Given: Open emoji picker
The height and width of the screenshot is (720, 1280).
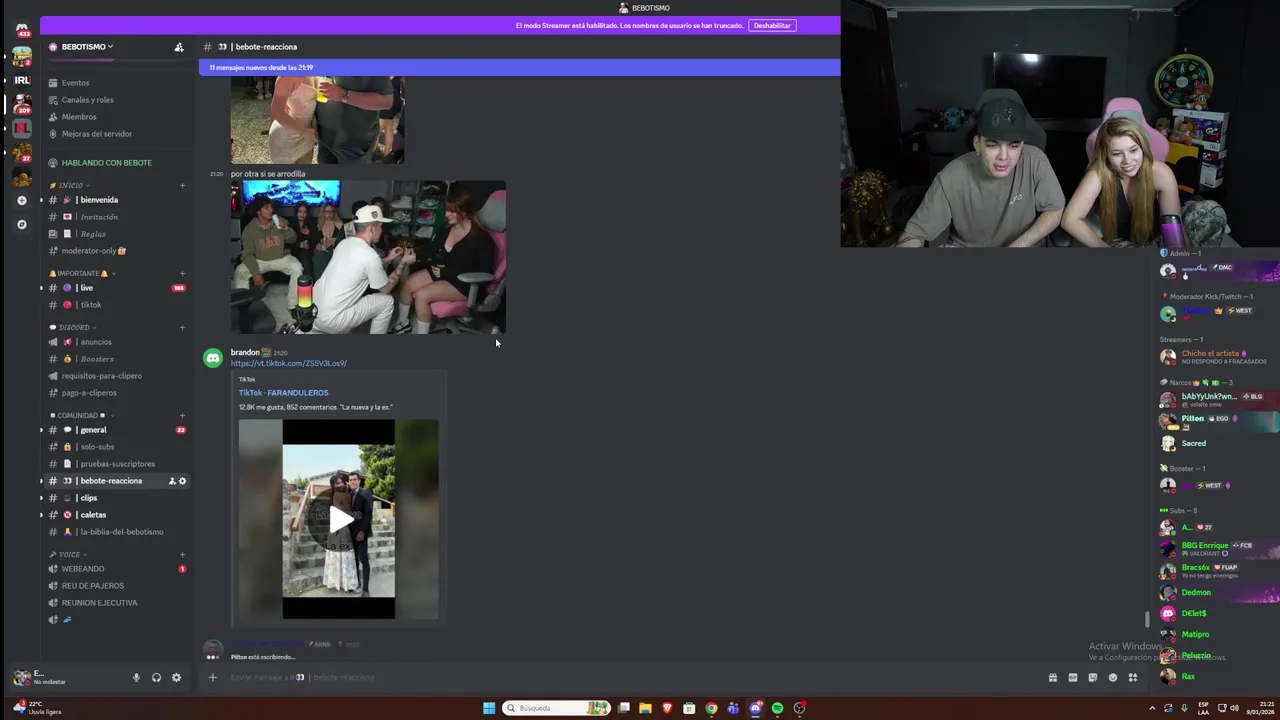Looking at the screenshot, I should pyautogui.click(x=1112, y=677).
